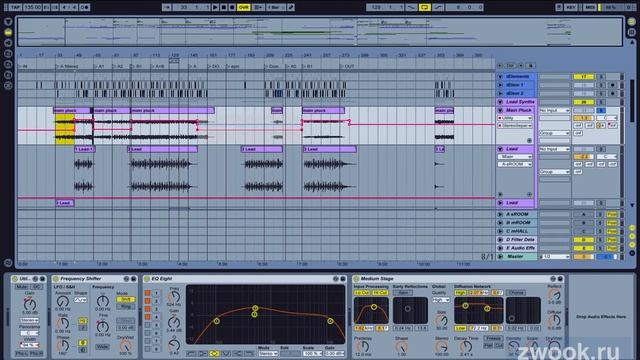Jump to next locator arrow

[521, 66]
